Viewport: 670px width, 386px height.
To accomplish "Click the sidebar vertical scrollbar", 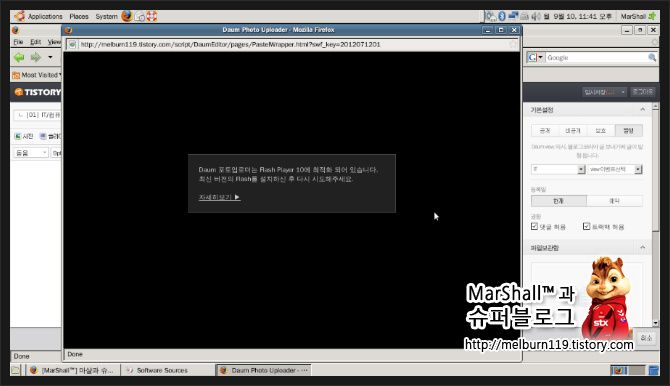I will [655, 215].
